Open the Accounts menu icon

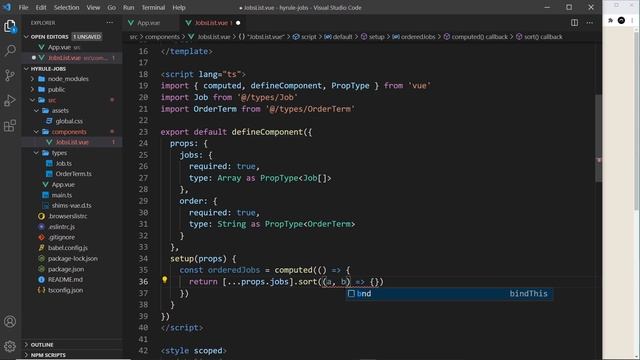pyautogui.click(x=10, y=322)
